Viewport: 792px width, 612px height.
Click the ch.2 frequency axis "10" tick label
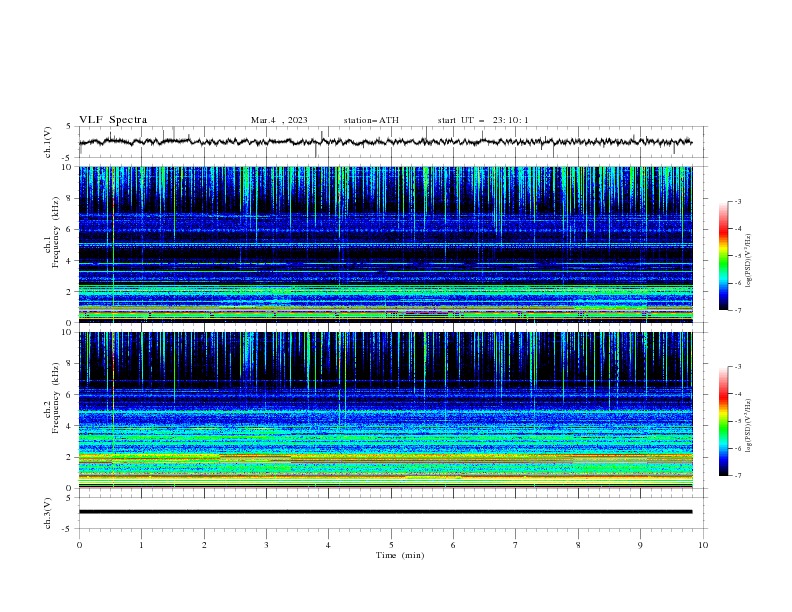click(x=67, y=332)
